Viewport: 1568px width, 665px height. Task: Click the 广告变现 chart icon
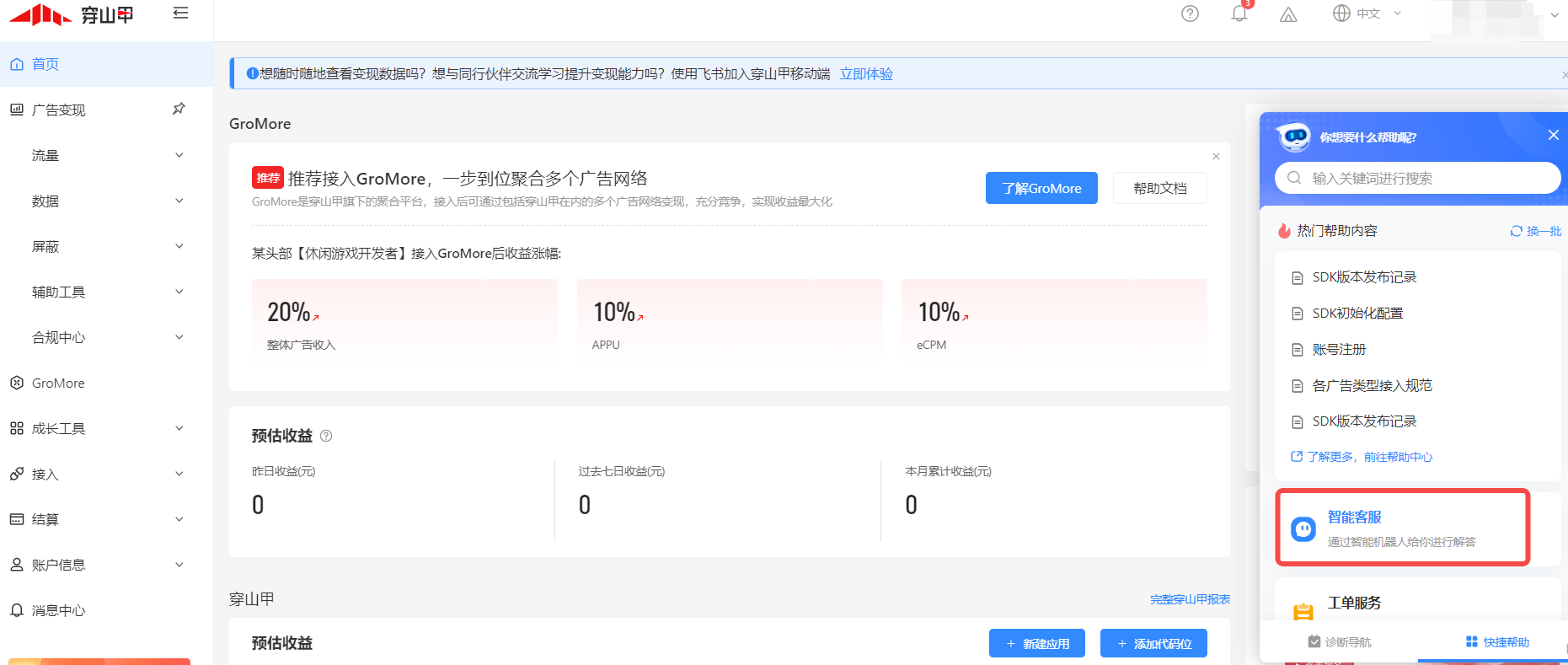pyautogui.click(x=17, y=110)
